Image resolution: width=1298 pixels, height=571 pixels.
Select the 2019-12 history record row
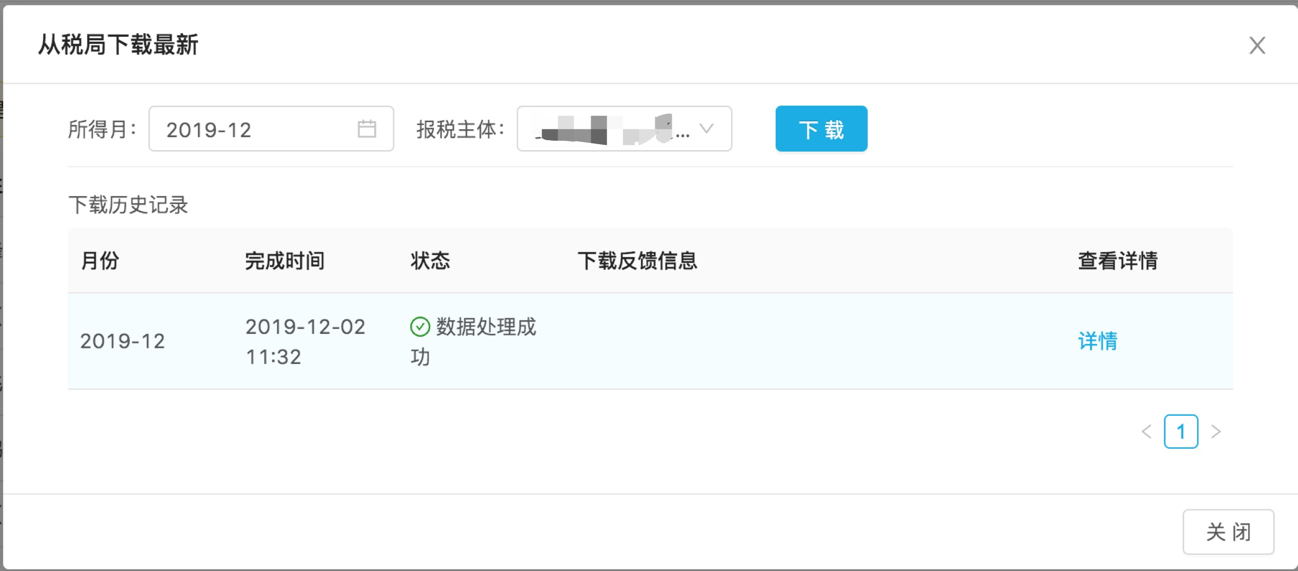pos(650,341)
